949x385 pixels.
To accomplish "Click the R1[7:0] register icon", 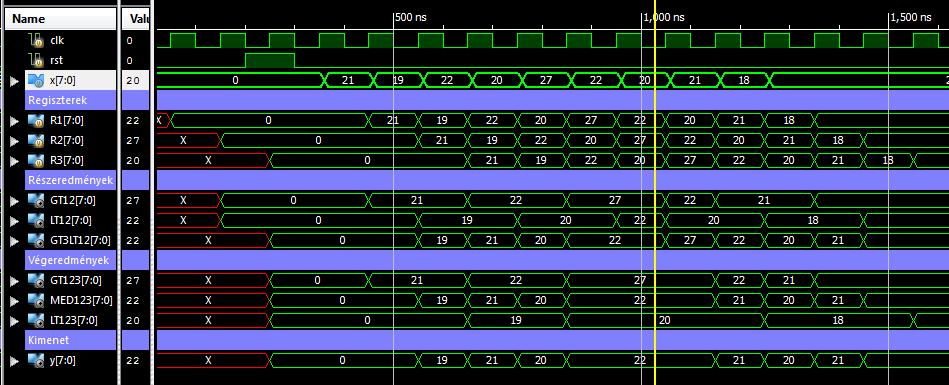I will click(x=36, y=120).
